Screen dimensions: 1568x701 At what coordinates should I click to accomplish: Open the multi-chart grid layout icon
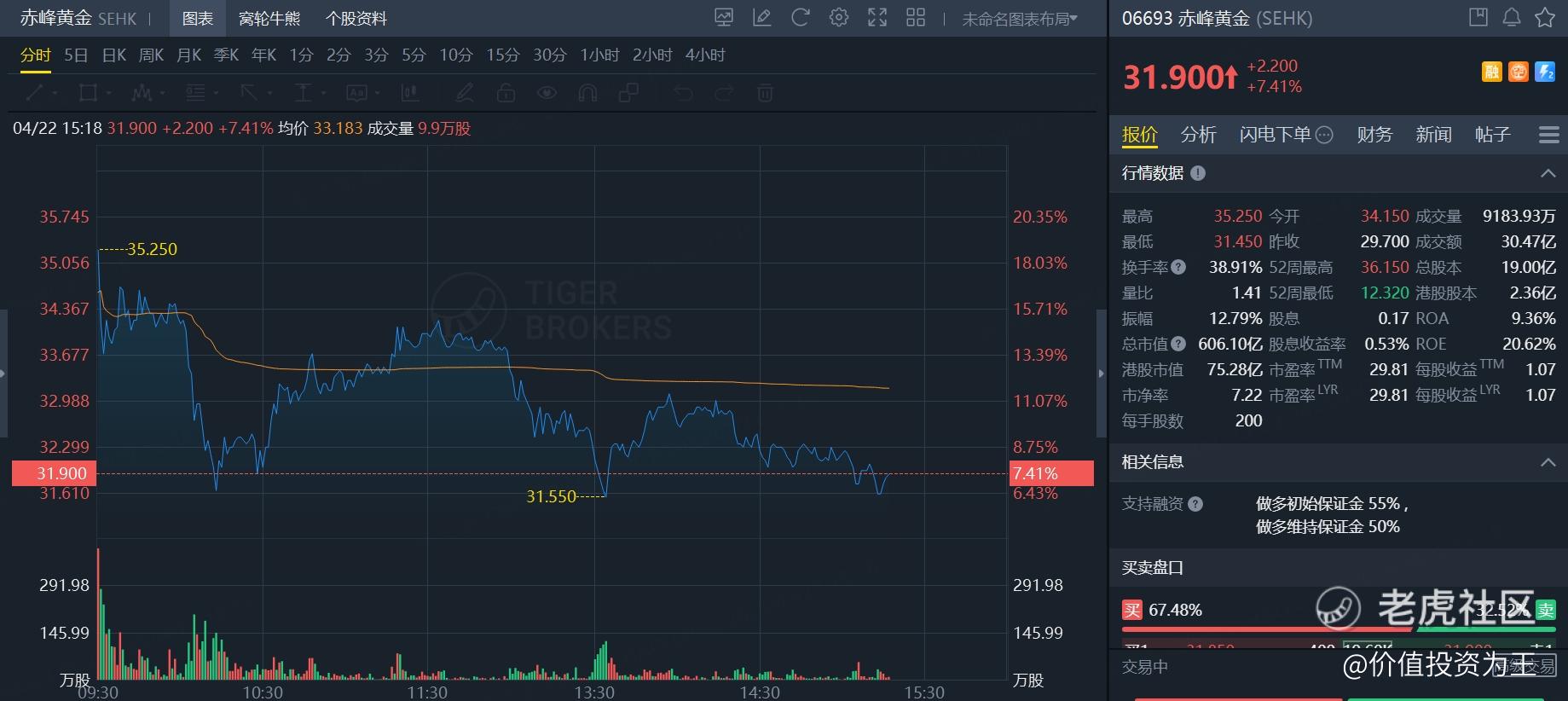click(x=916, y=17)
